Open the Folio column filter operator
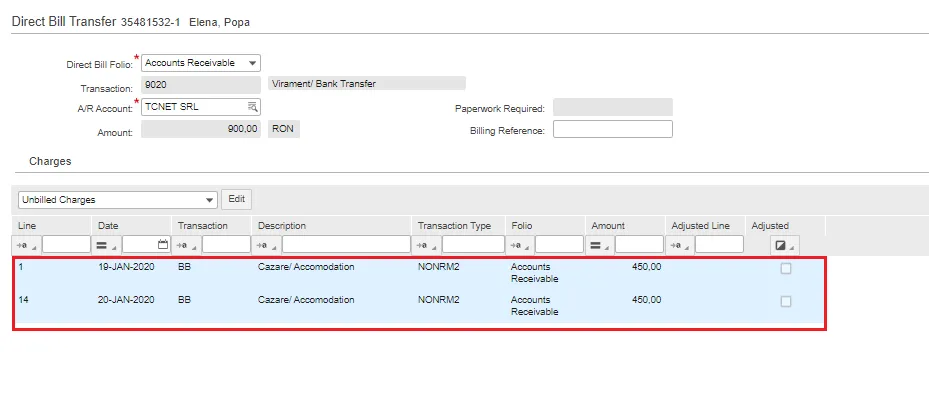 coord(520,245)
